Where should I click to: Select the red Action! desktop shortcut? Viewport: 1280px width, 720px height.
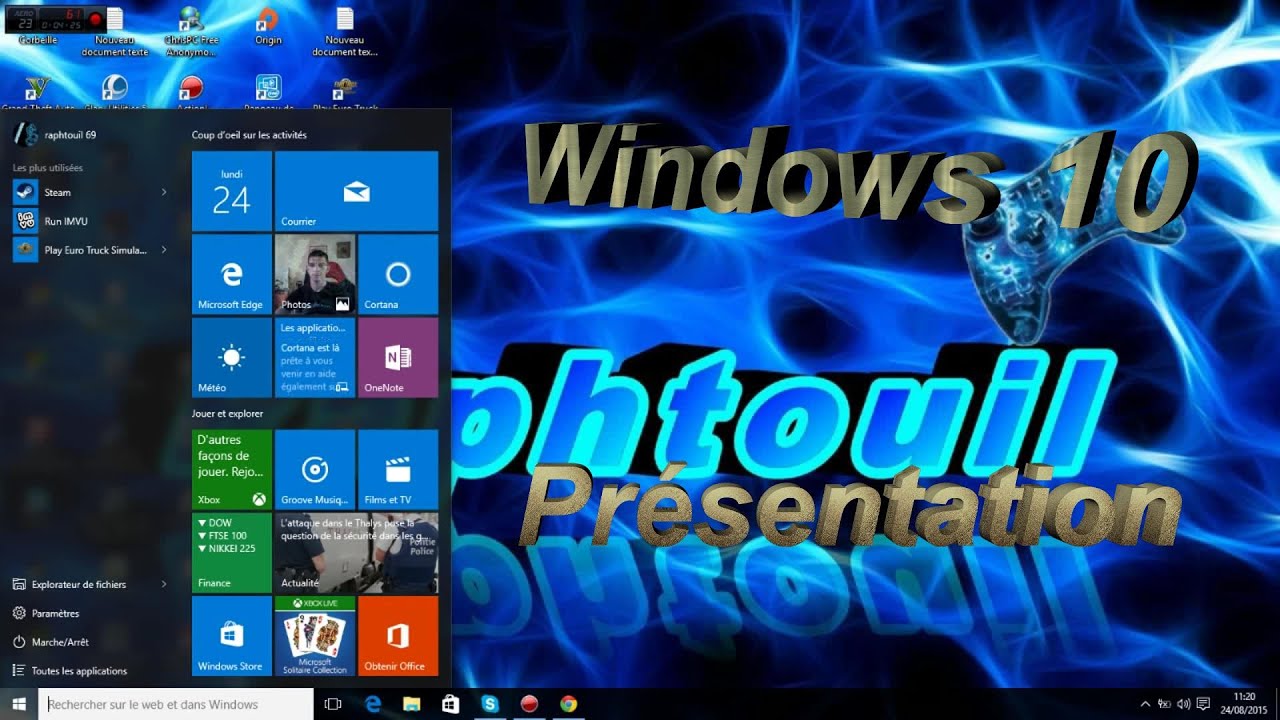191,93
